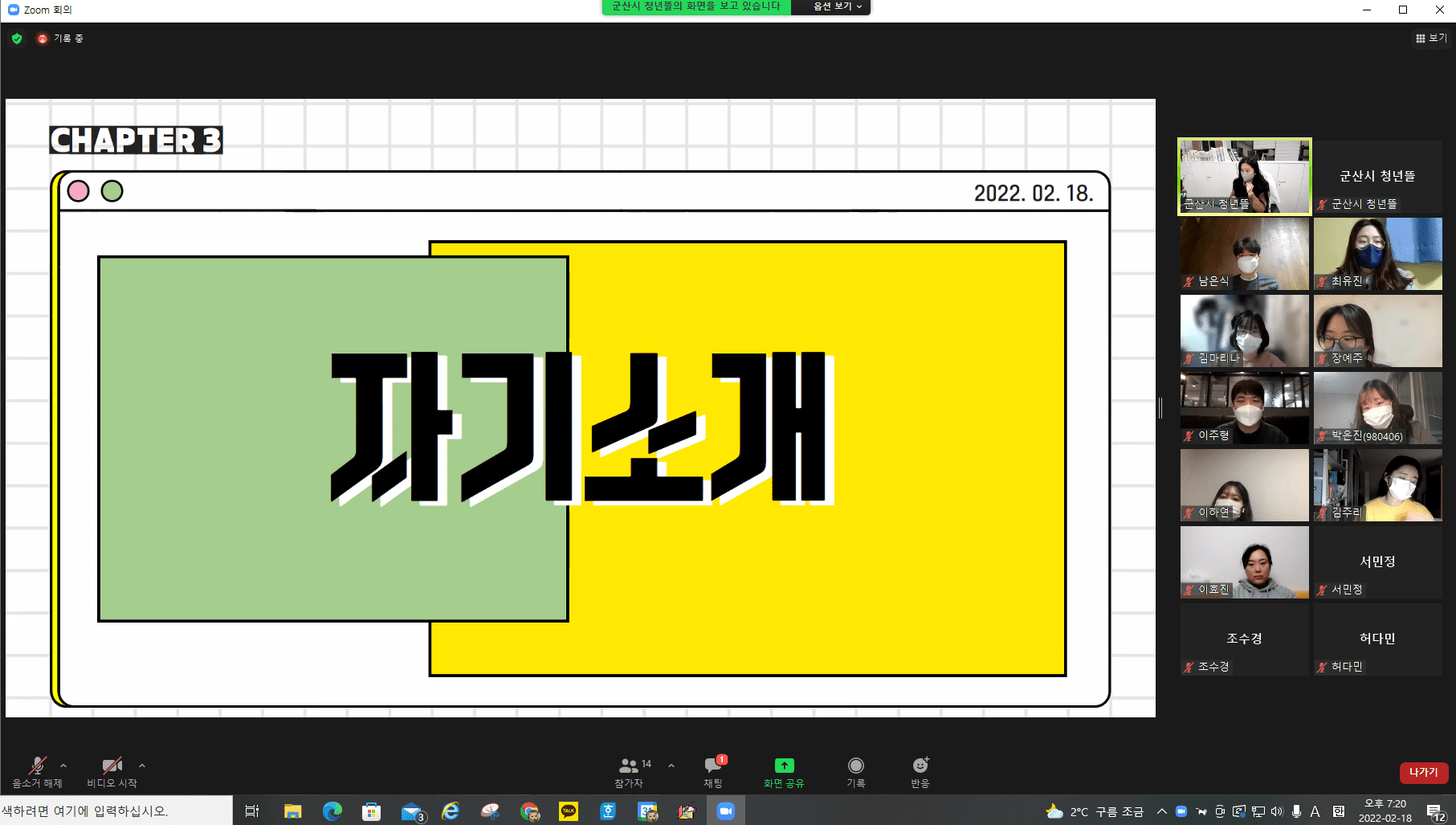Open File Explorer from the taskbar
The height and width of the screenshot is (825, 1456).
[292, 811]
